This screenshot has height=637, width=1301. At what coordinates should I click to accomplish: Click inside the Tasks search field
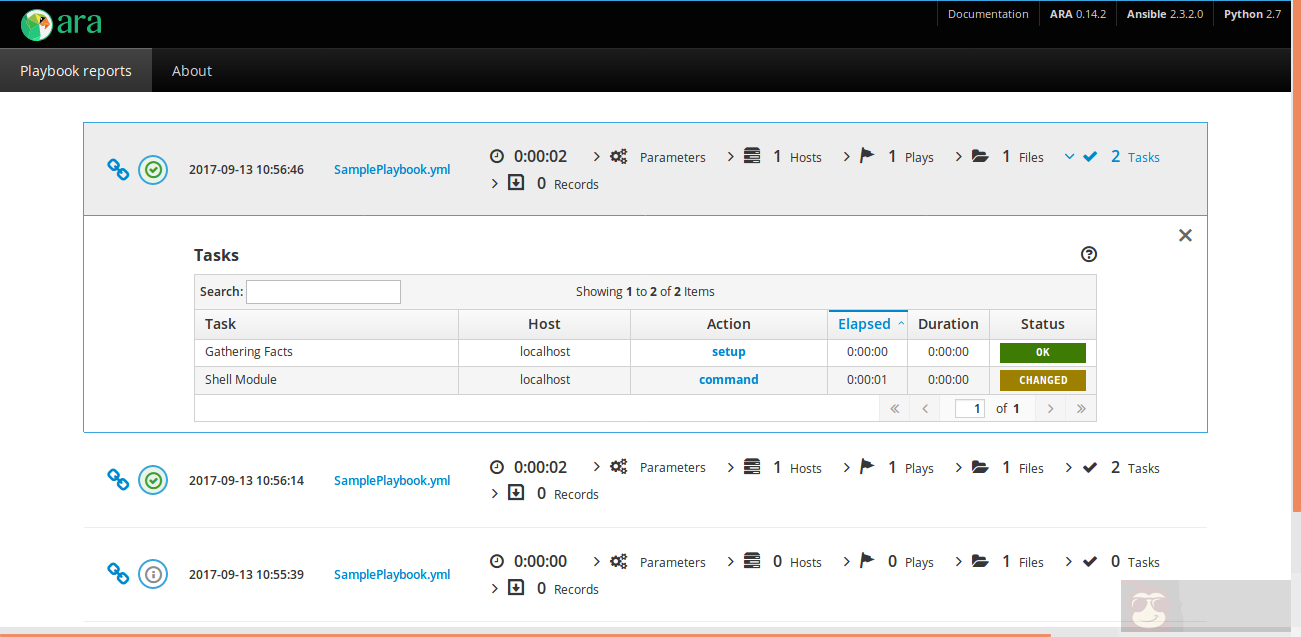tap(322, 291)
